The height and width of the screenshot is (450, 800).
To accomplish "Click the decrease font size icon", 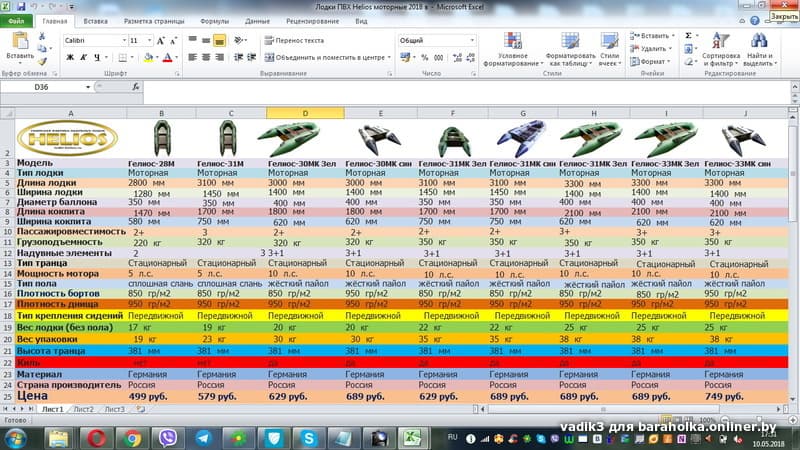I will pos(173,40).
